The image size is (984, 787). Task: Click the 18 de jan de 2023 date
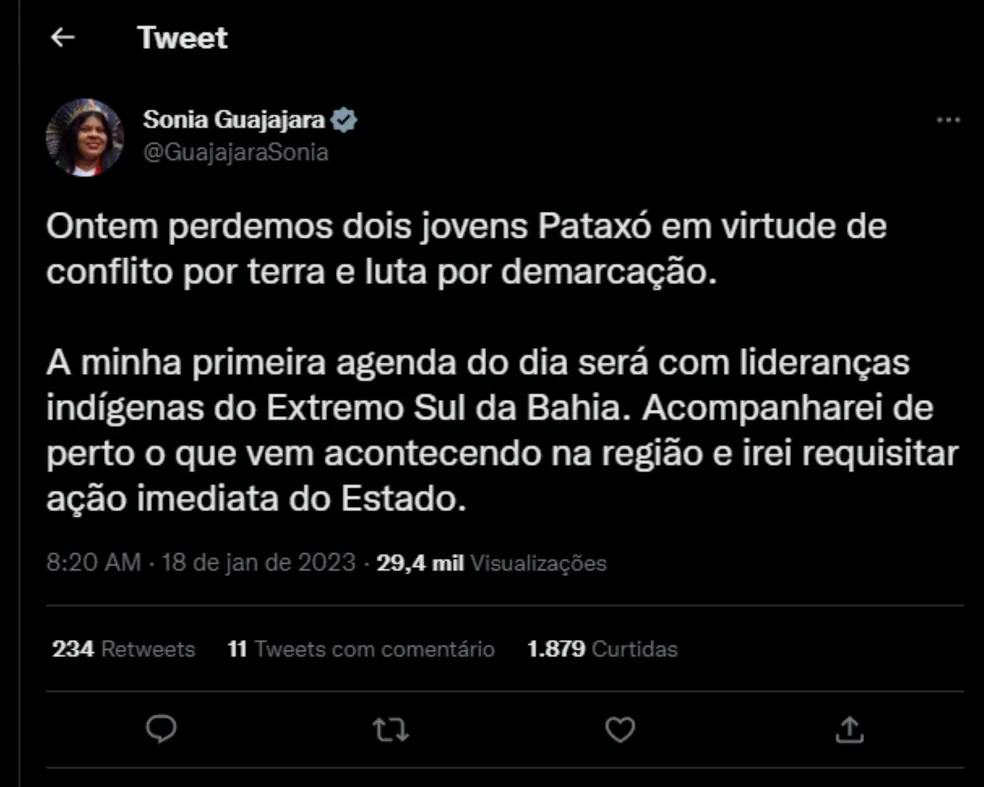pos(259,563)
